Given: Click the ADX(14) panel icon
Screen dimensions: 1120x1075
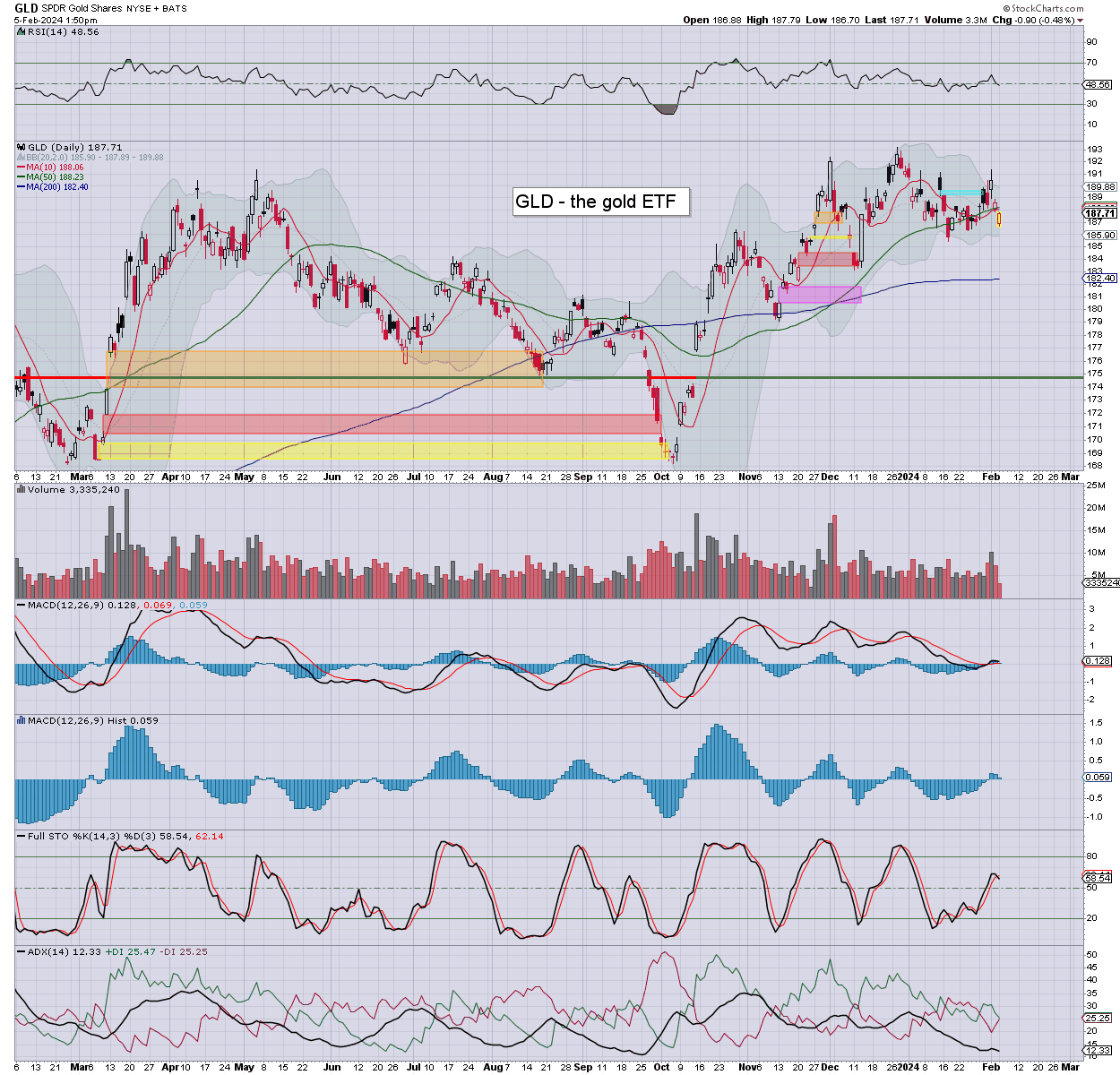Looking at the screenshot, I should click(21, 951).
